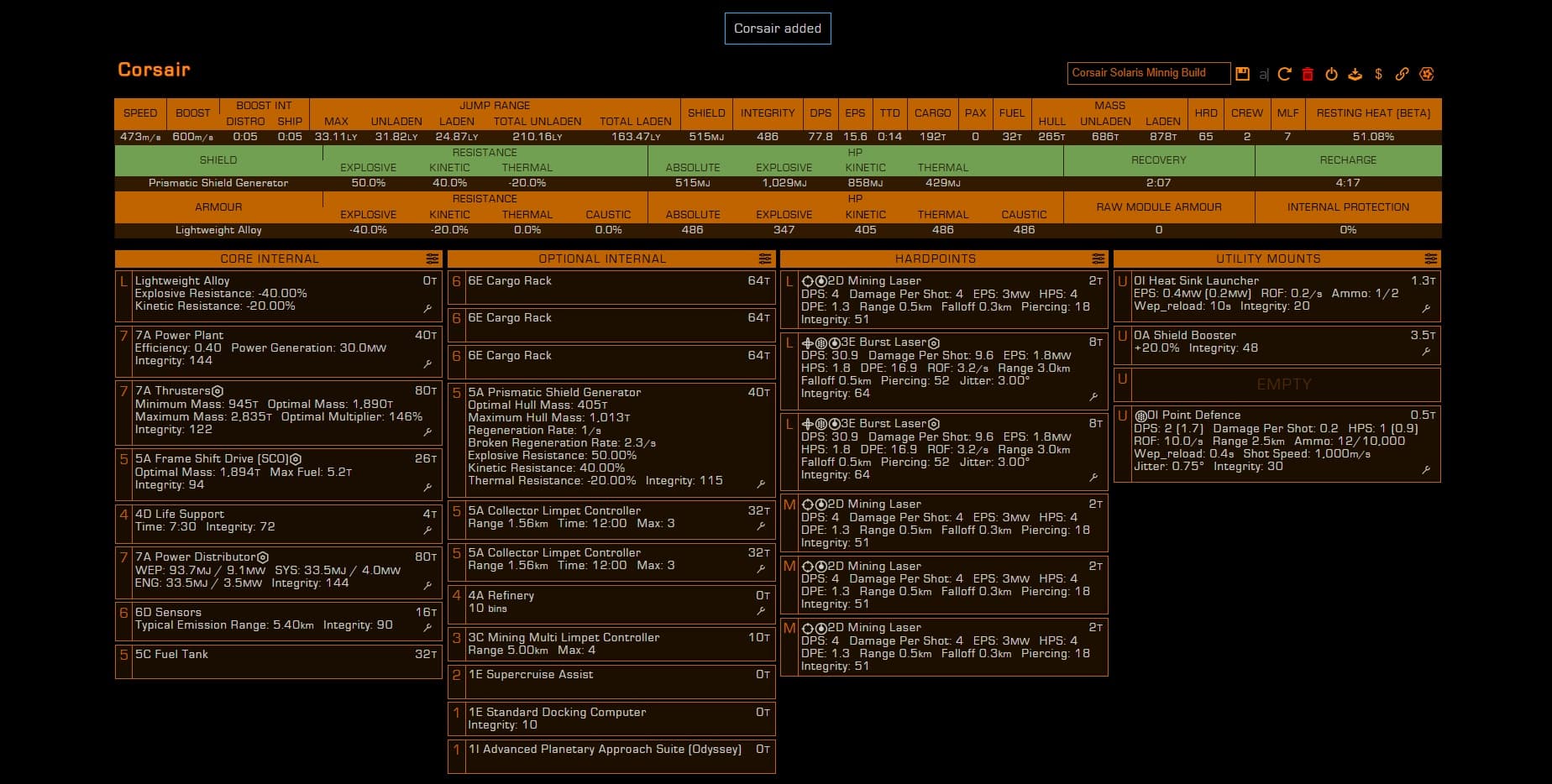
Task: Select the 5A Frame Shift Drive (SCO) slot
Action: click(x=278, y=472)
